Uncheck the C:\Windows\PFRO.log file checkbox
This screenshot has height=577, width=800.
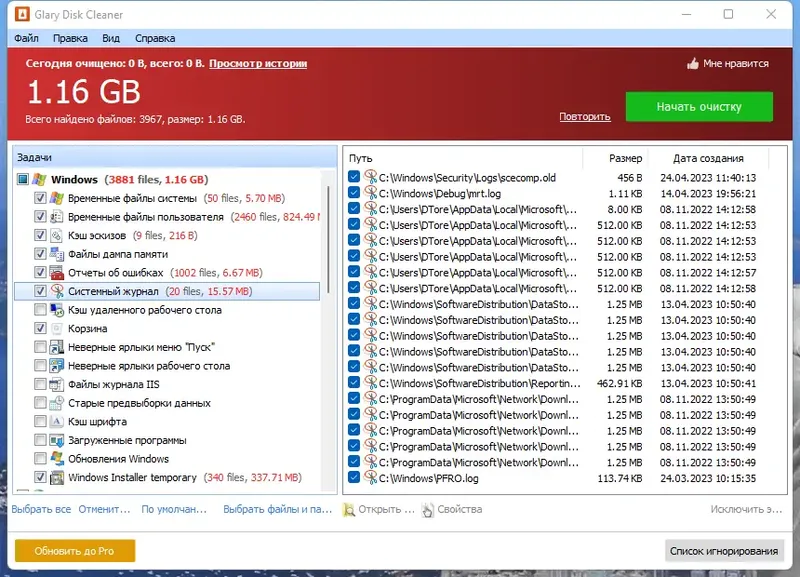[x=354, y=477]
